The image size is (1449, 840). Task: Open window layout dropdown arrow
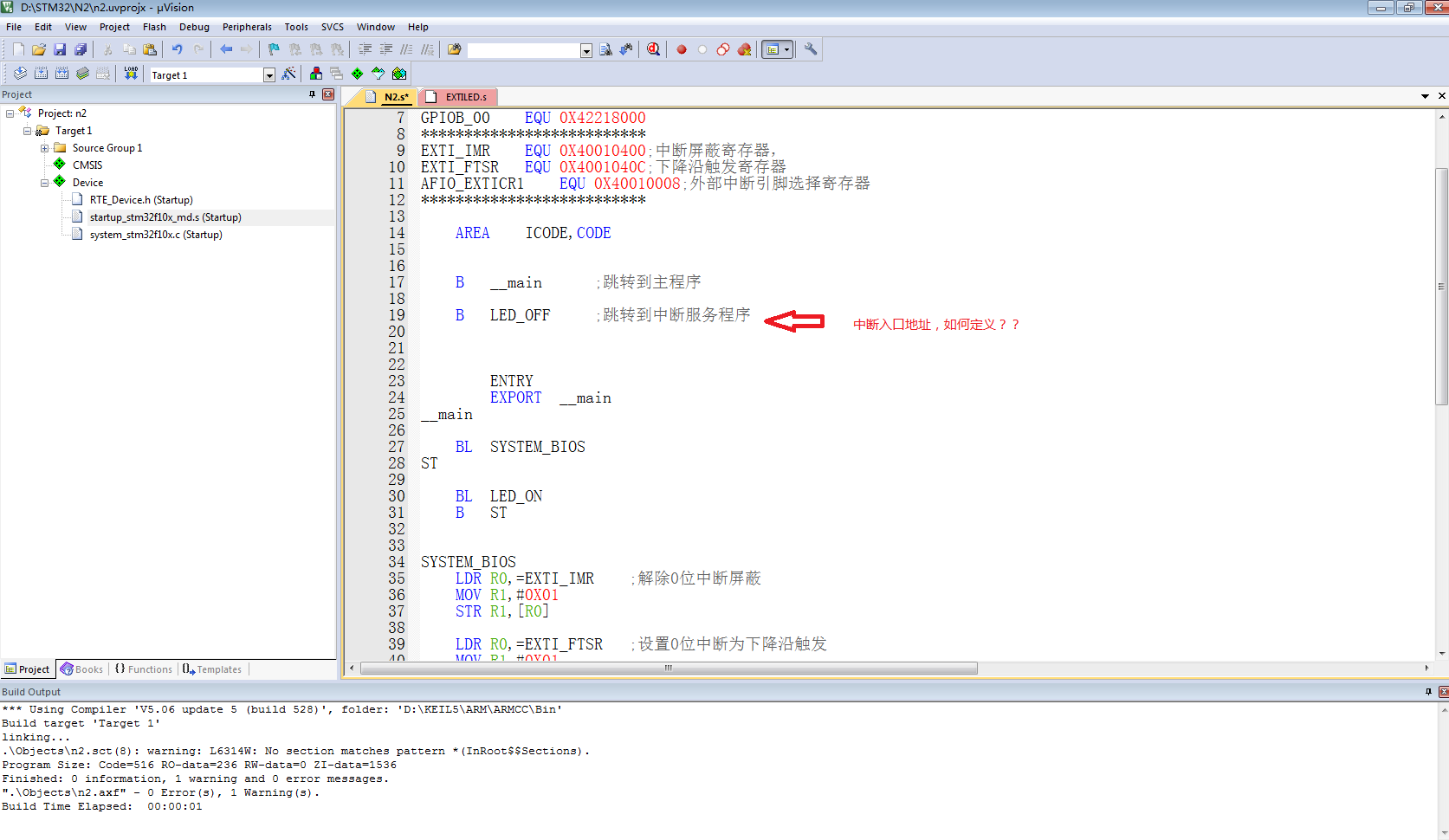pos(786,49)
